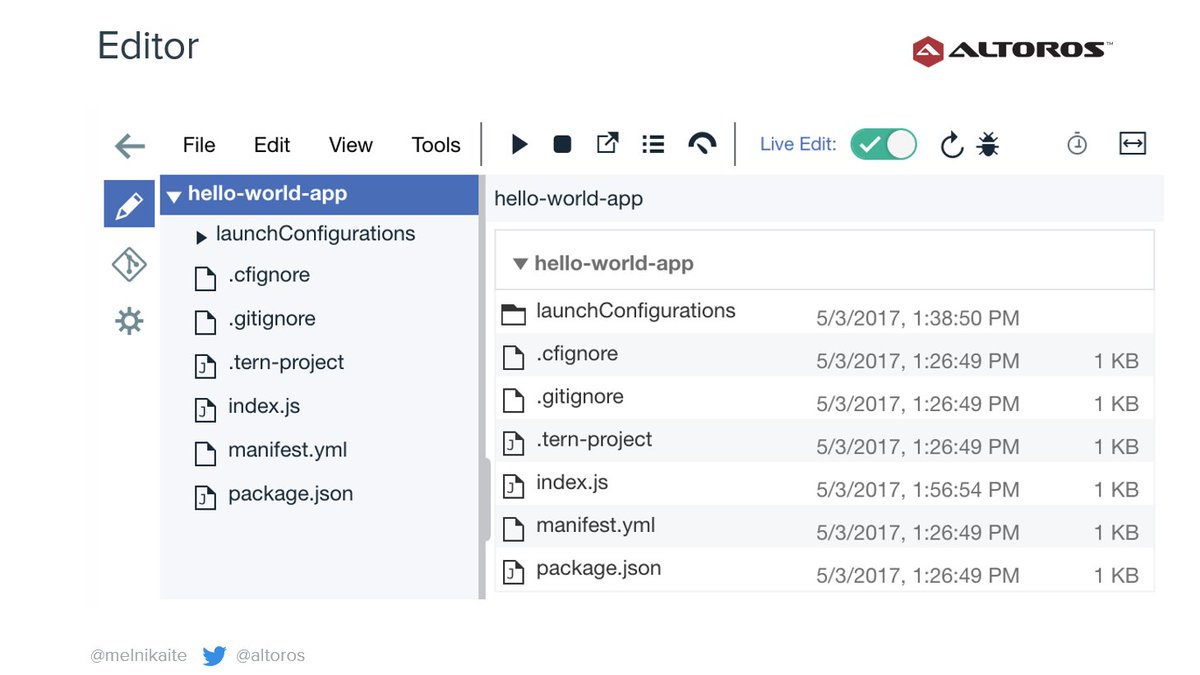The width and height of the screenshot is (1200, 675).
Task: Select .gitignore in the file tree
Action: 272,319
